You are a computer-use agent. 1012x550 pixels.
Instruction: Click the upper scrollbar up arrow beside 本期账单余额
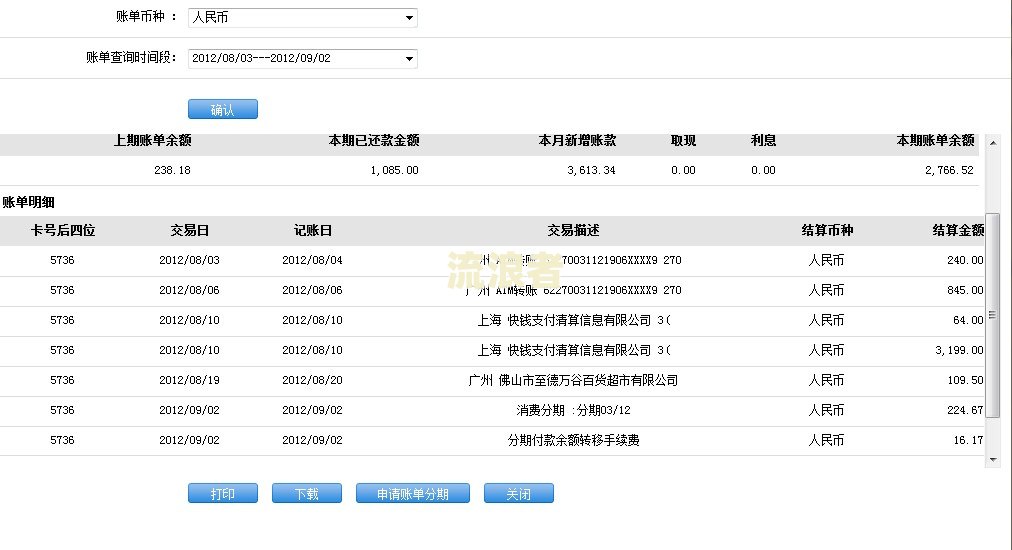coord(993,143)
